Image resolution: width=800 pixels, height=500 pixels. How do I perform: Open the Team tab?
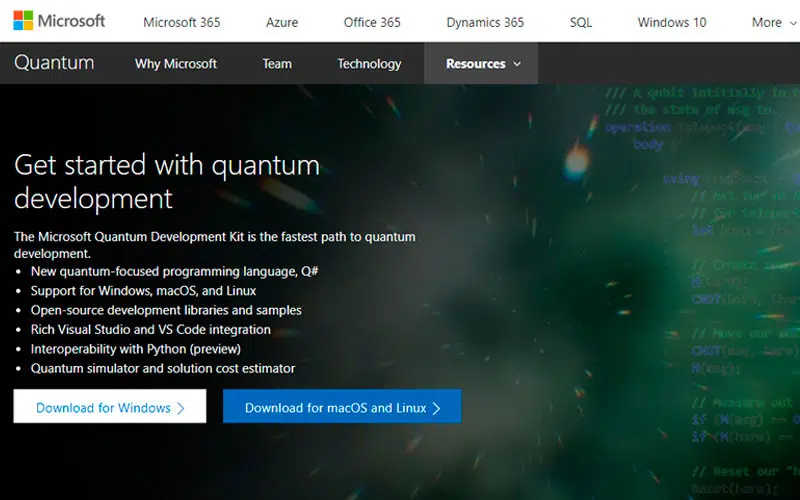click(x=277, y=64)
